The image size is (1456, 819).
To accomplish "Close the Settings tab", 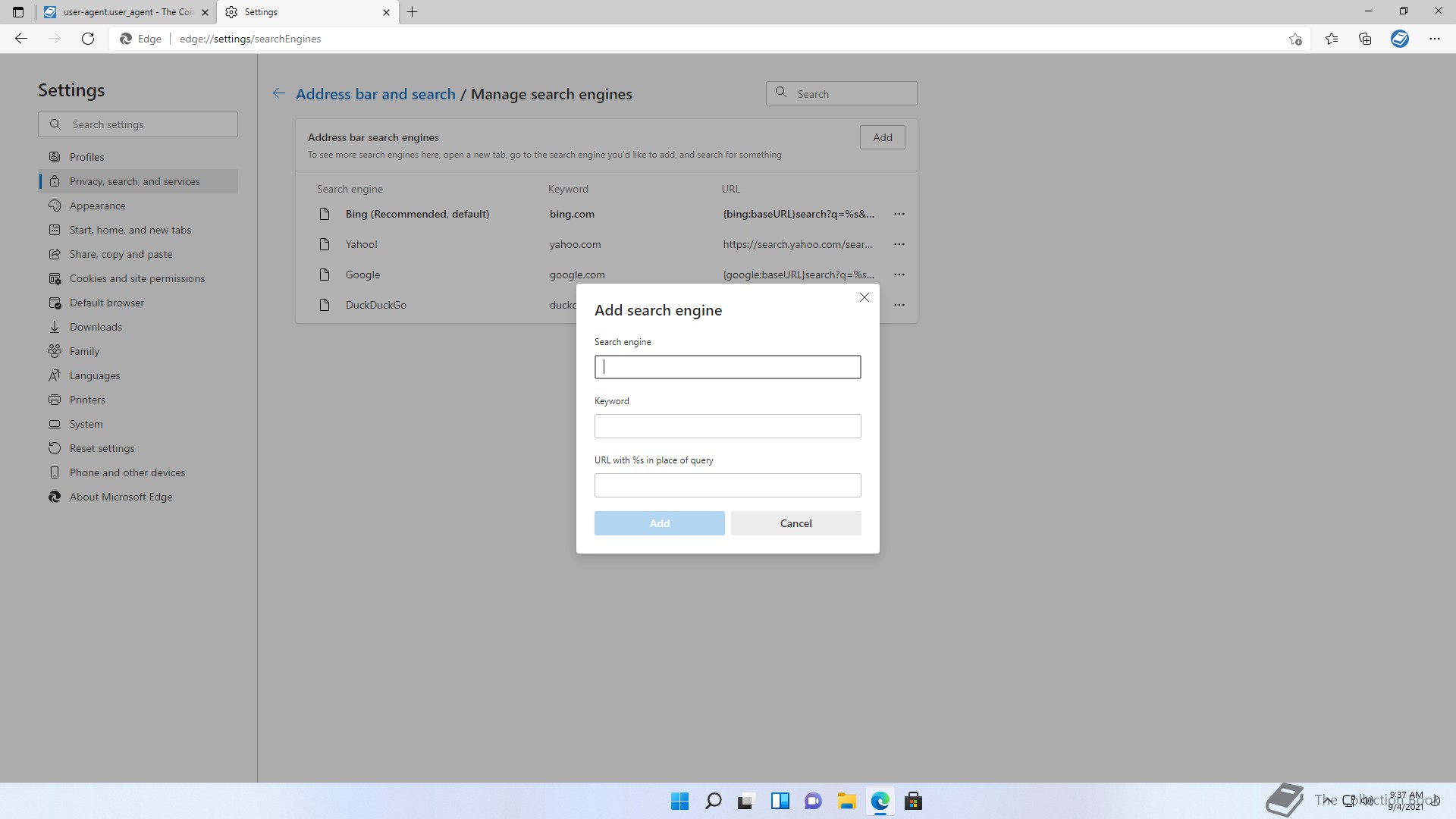I will click(x=386, y=12).
